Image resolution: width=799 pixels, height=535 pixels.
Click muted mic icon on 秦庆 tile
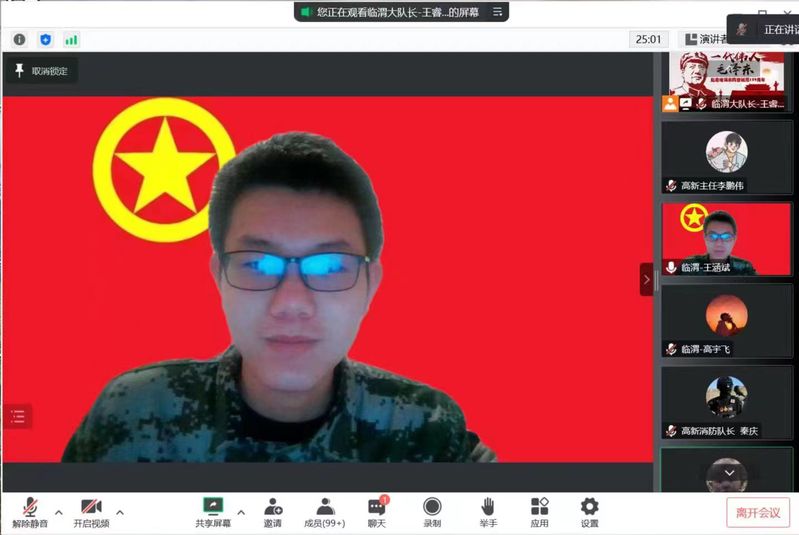671,431
